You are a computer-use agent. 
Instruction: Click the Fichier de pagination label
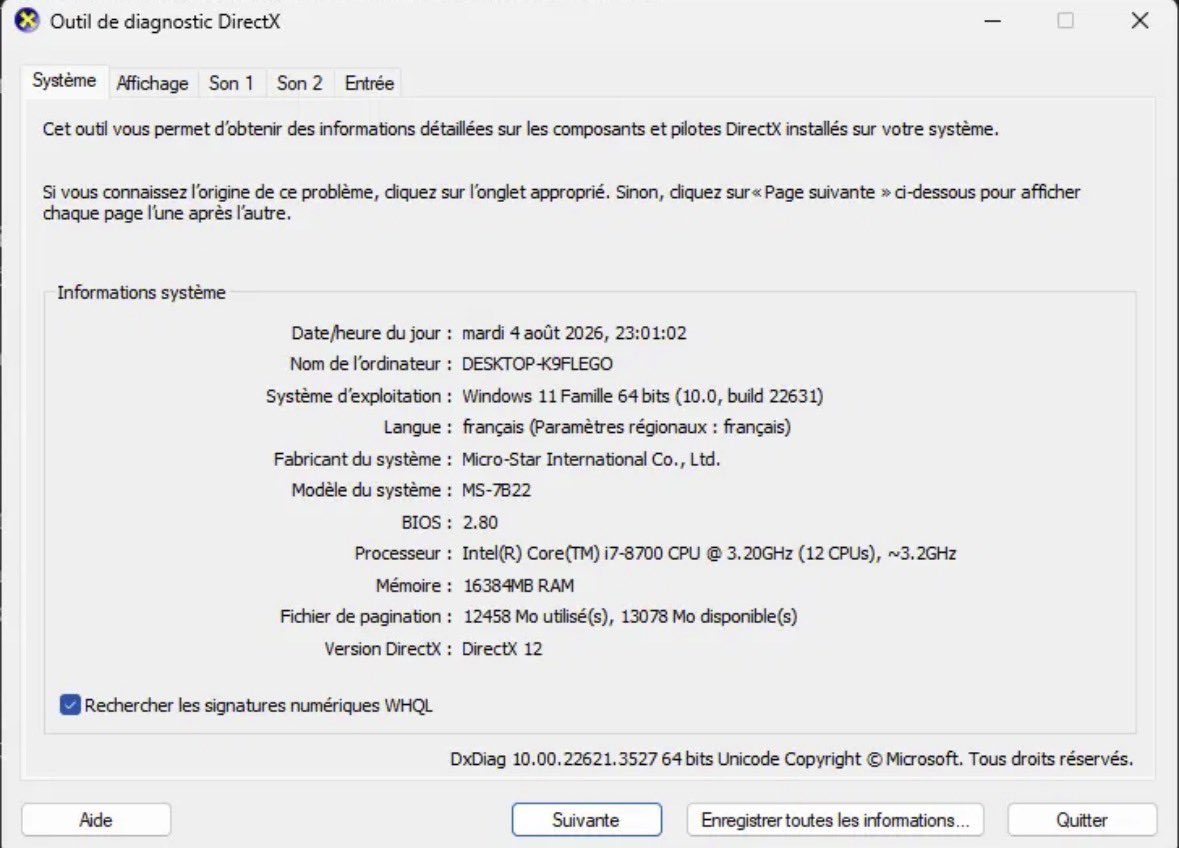point(365,616)
